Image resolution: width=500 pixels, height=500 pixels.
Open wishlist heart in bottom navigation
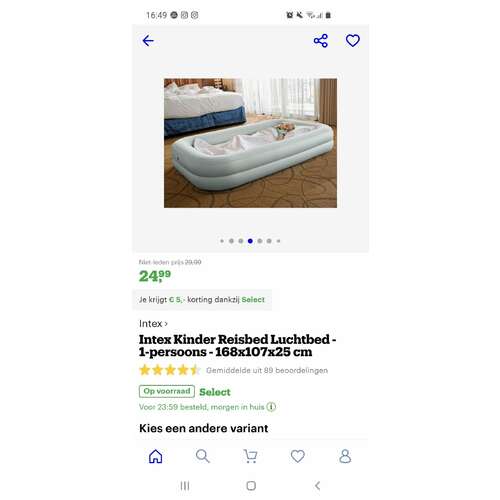point(298,456)
